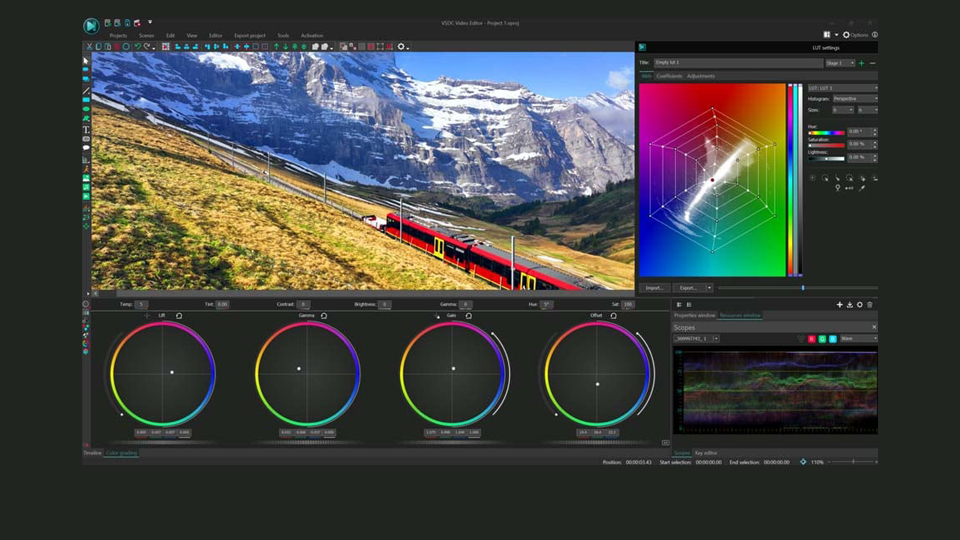Open the Scopes source object dropdown
This screenshot has width=960, height=540.
coord(696,339)
